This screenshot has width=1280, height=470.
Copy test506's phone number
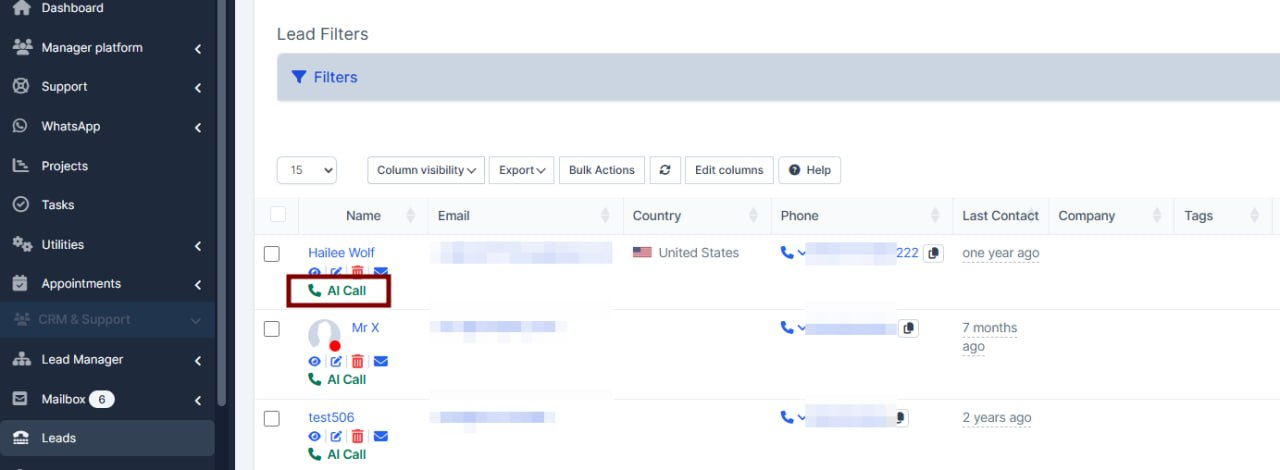coord(902,417)
